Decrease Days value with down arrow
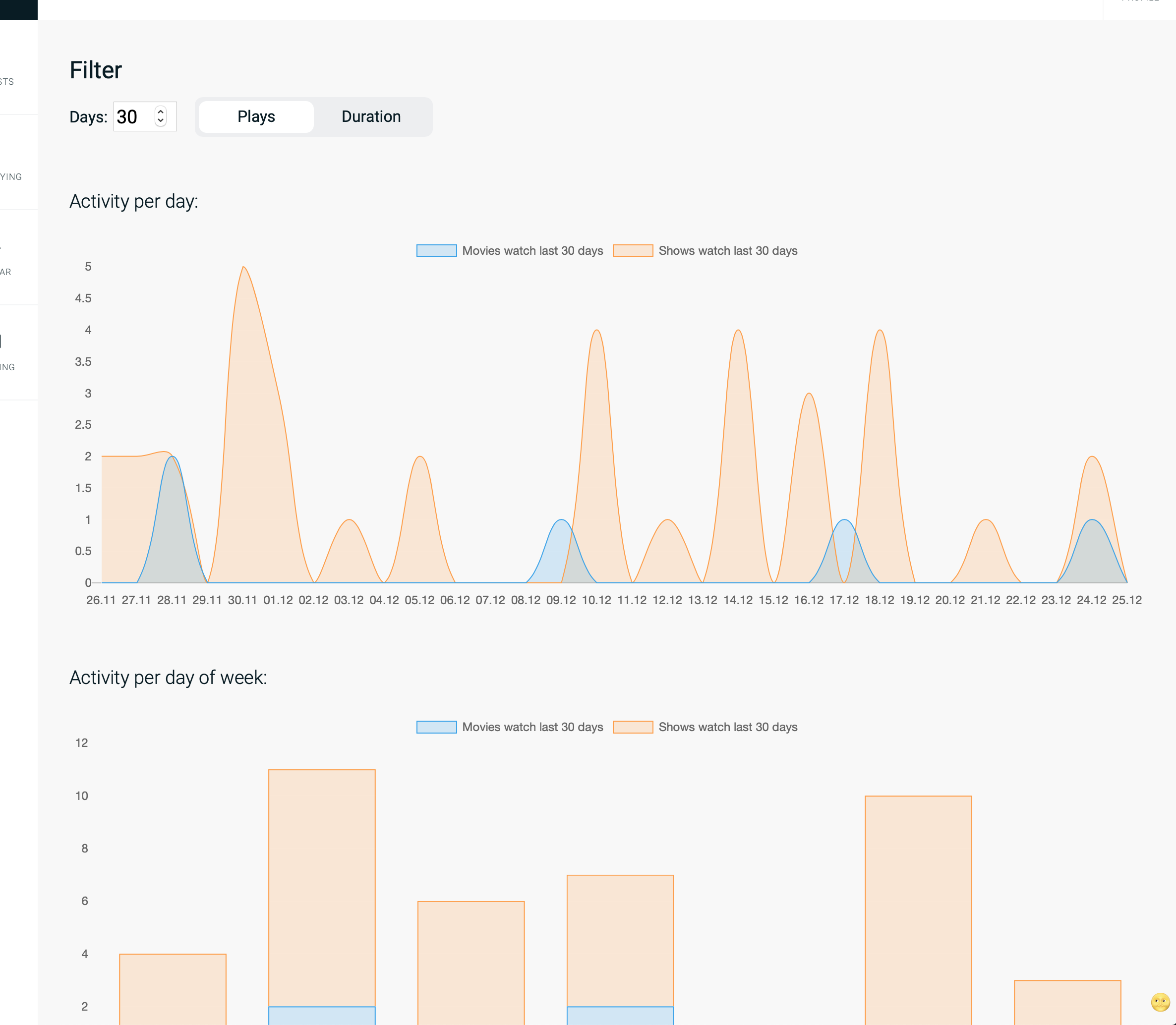1176x1025 pixels. pos(161,121)
